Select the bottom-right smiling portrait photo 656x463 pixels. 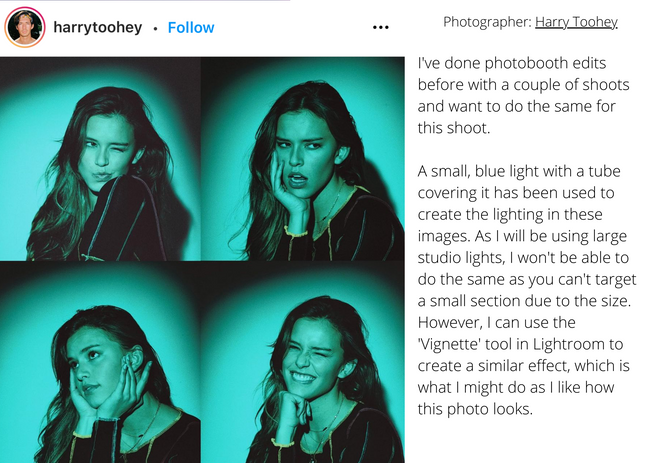[x=303, y=362]
